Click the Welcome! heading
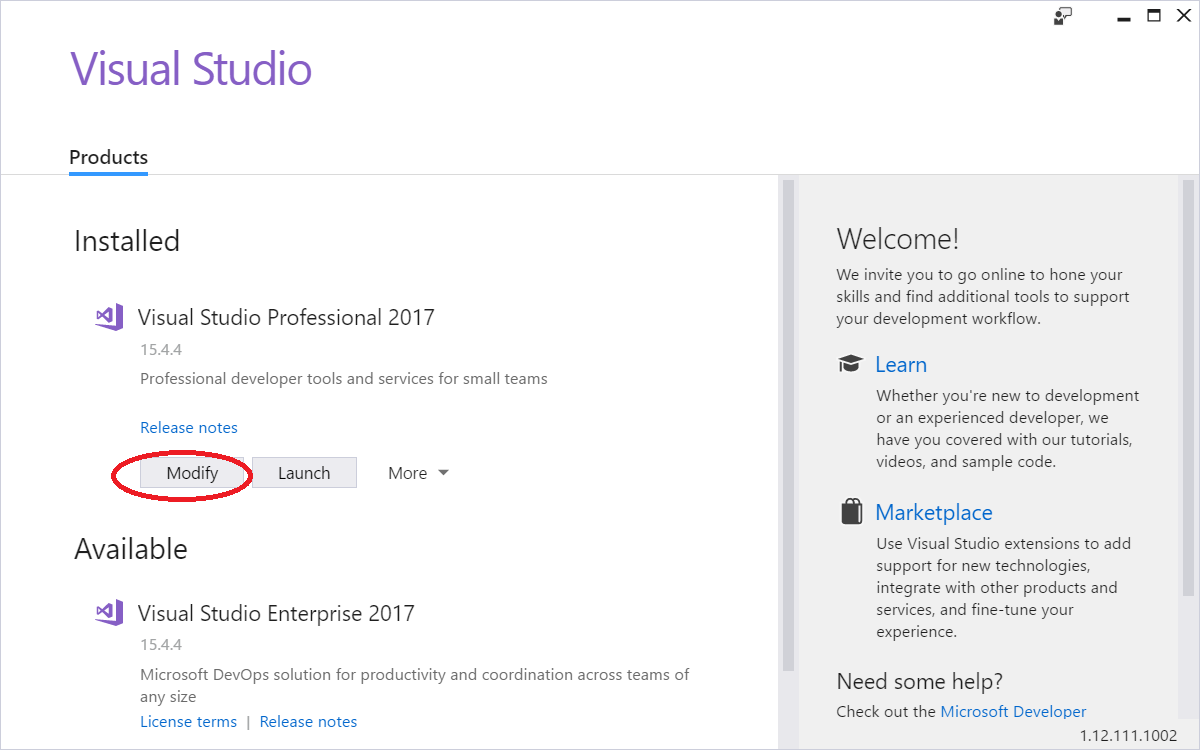The height and width of the screenshot is (750, 1200). coord(898,238)
